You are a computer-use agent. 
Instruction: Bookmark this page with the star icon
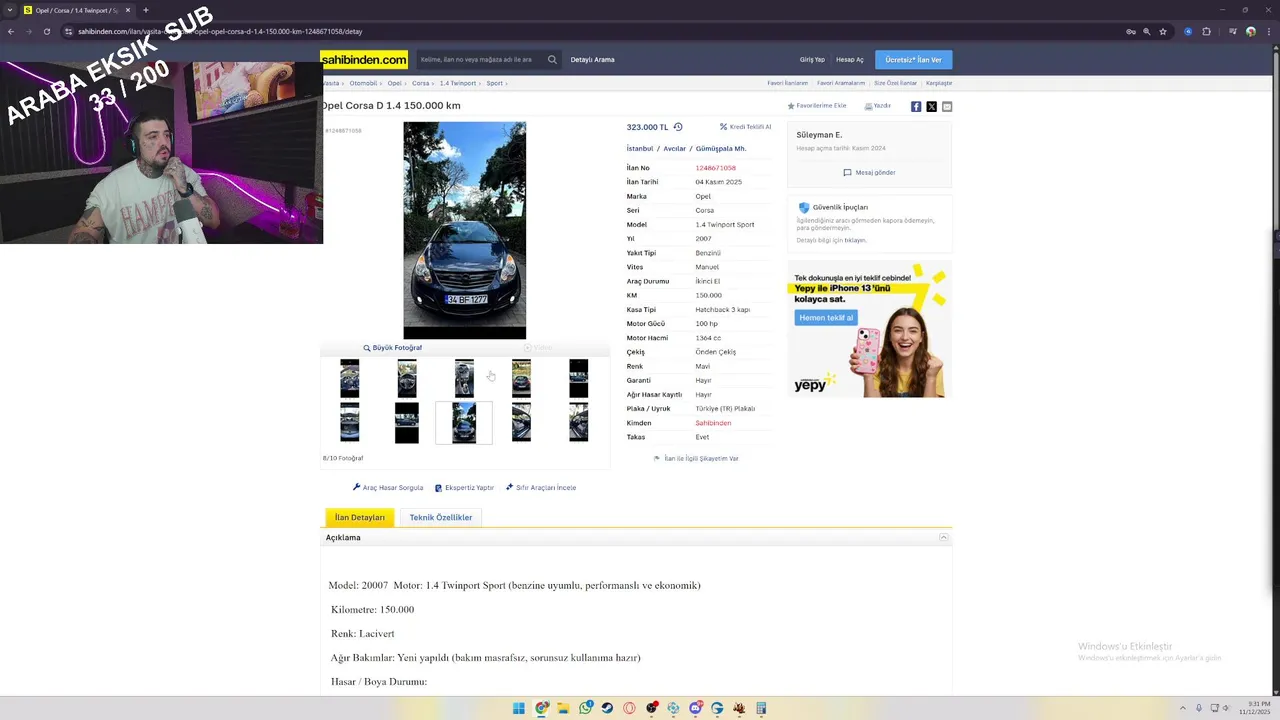(x=1163, y=31)
